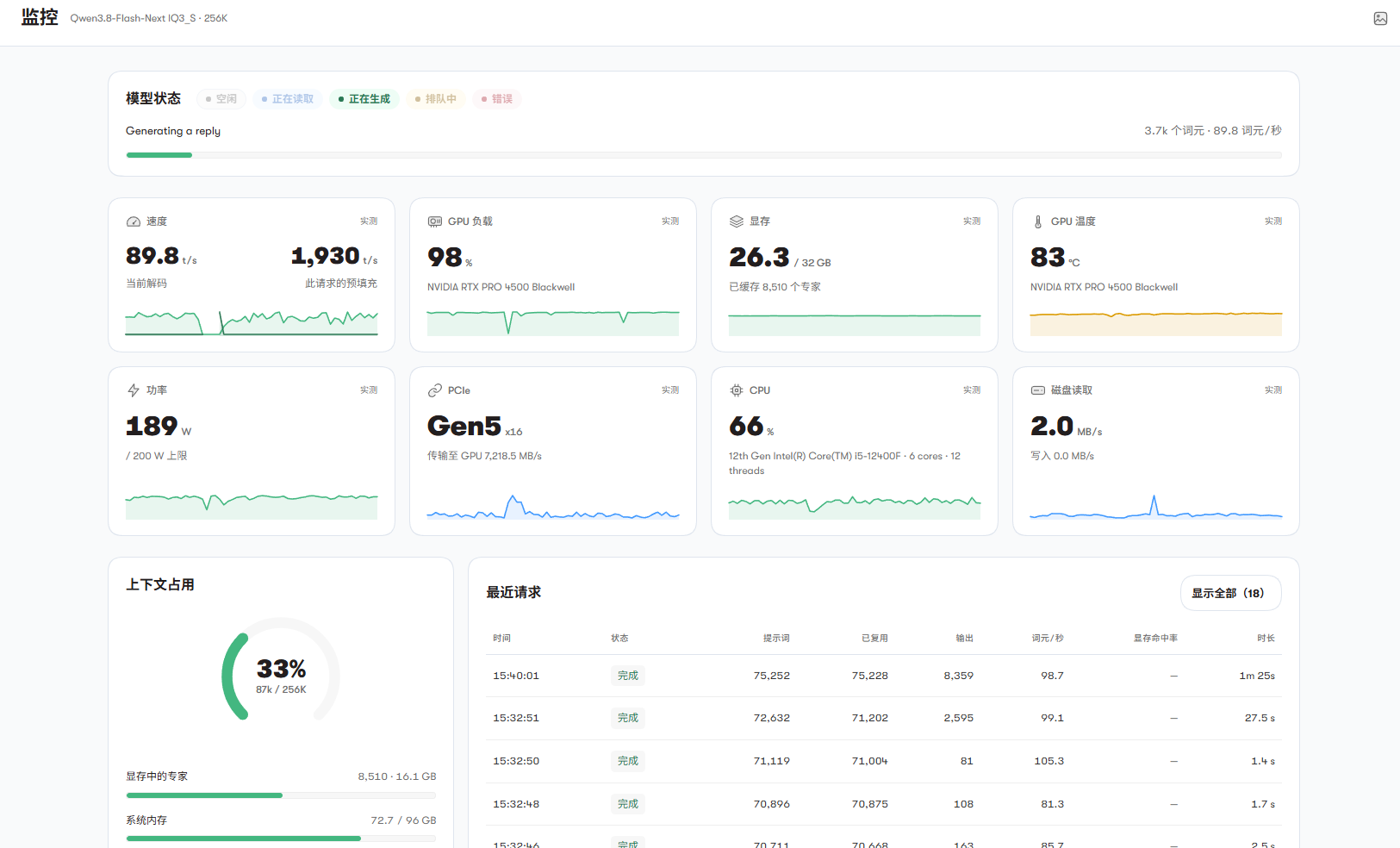Click the GPU card icon beside GPU 负载
The width and height of the screenshot is (1400, 848).
[435, 221]
